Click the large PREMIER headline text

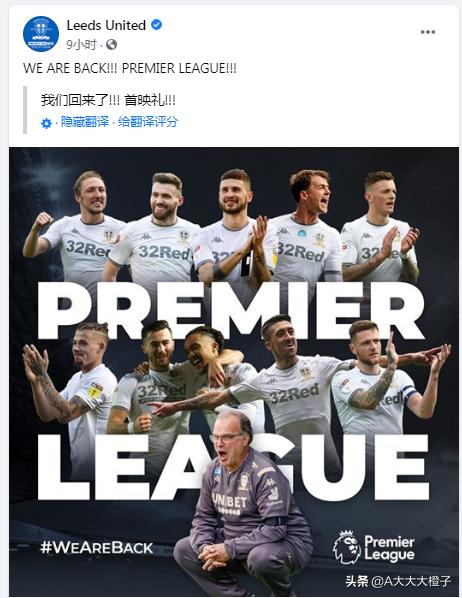(231, 310)
